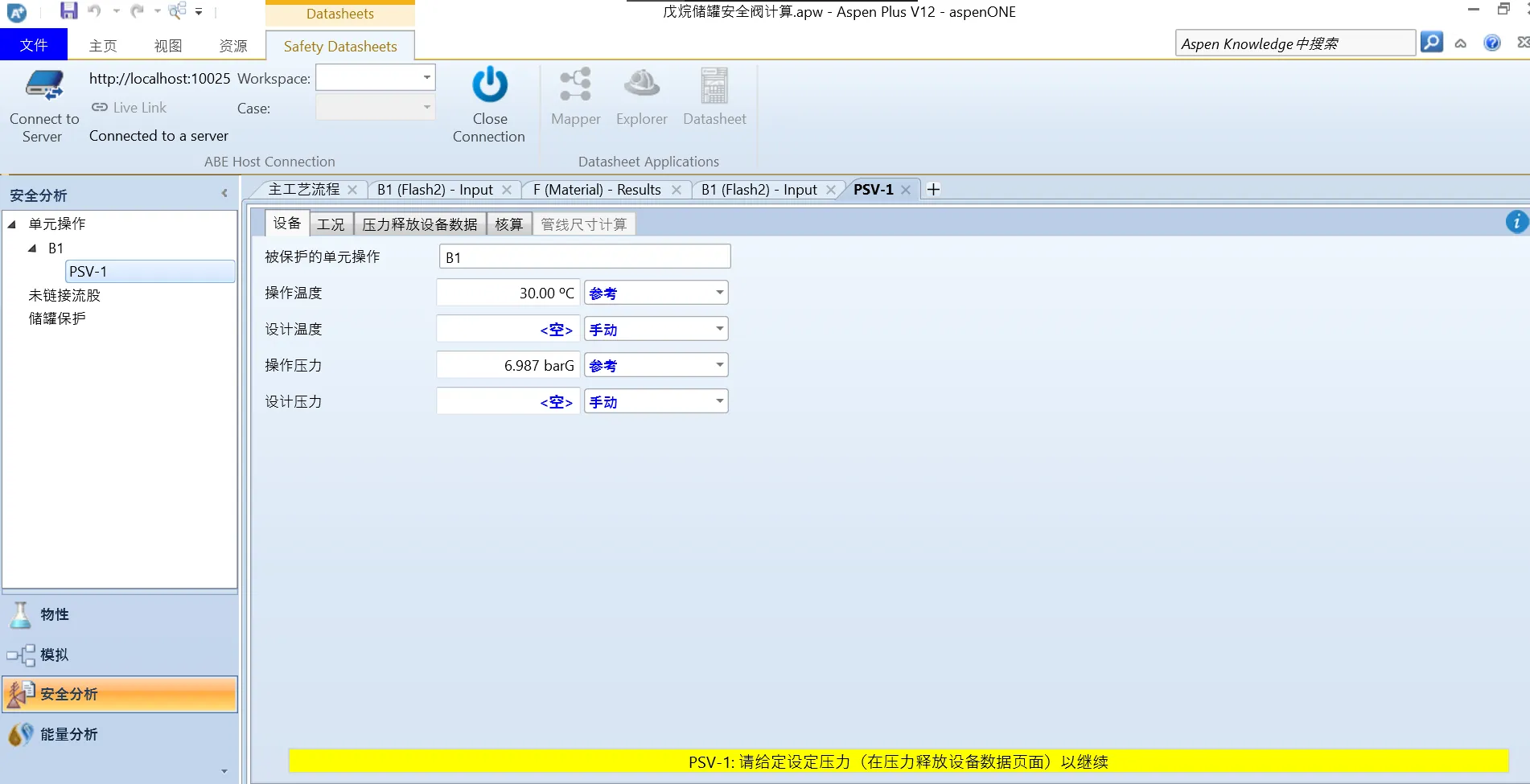Open the 设计压力 source dropdown
This screenshot has height=784, width=1530.
tap(719, 401)
